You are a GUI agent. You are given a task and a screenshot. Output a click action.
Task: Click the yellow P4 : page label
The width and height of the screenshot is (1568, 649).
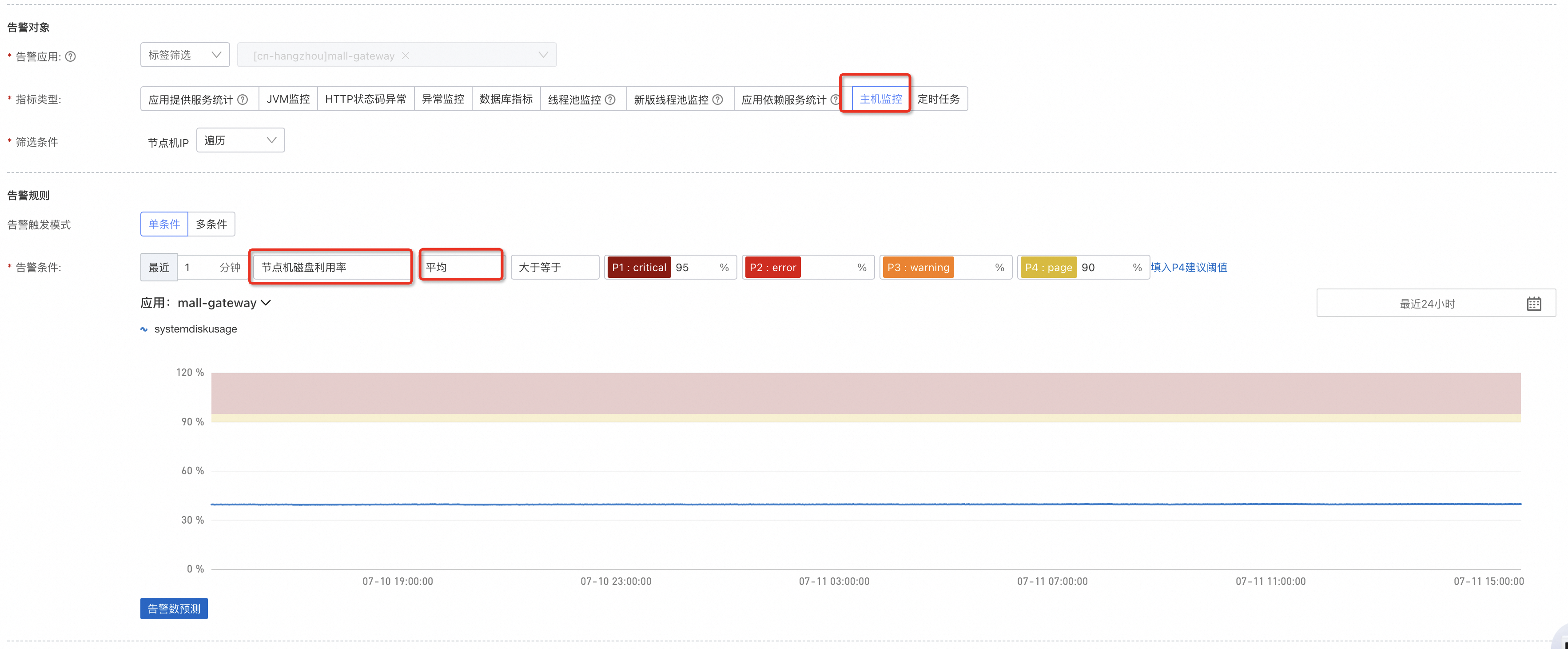tap(1049, 267)
